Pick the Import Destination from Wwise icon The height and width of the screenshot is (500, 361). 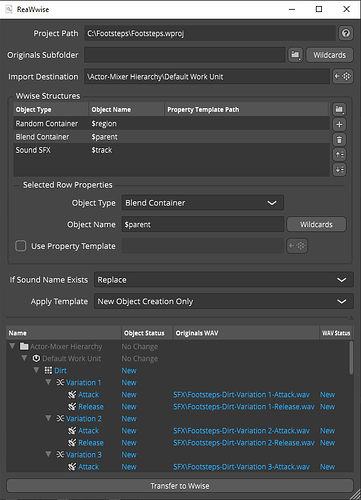pos(343,76)
